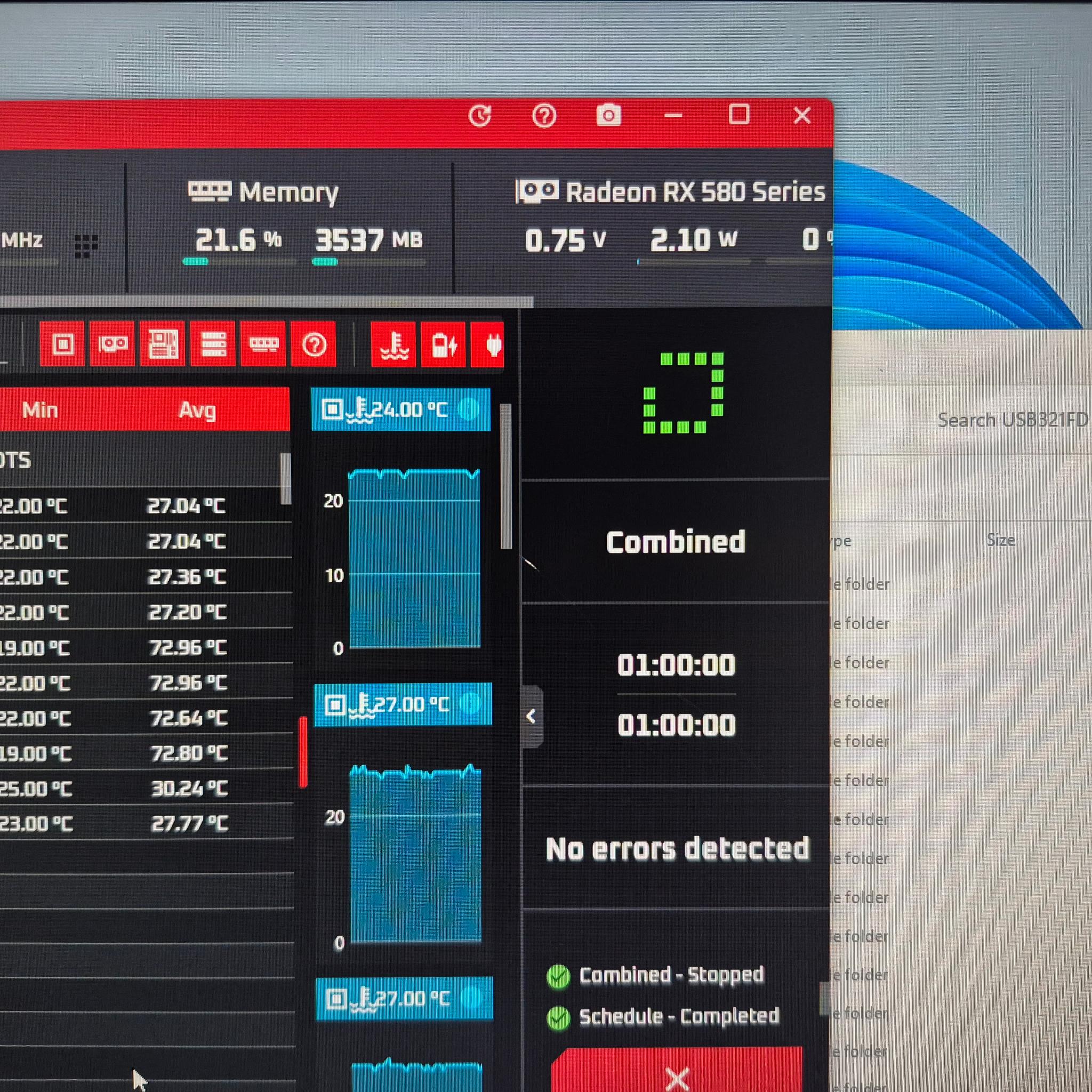1092x1092 pixels.
Task: Toggle storage sensor filter button
Action: point(213,344)
